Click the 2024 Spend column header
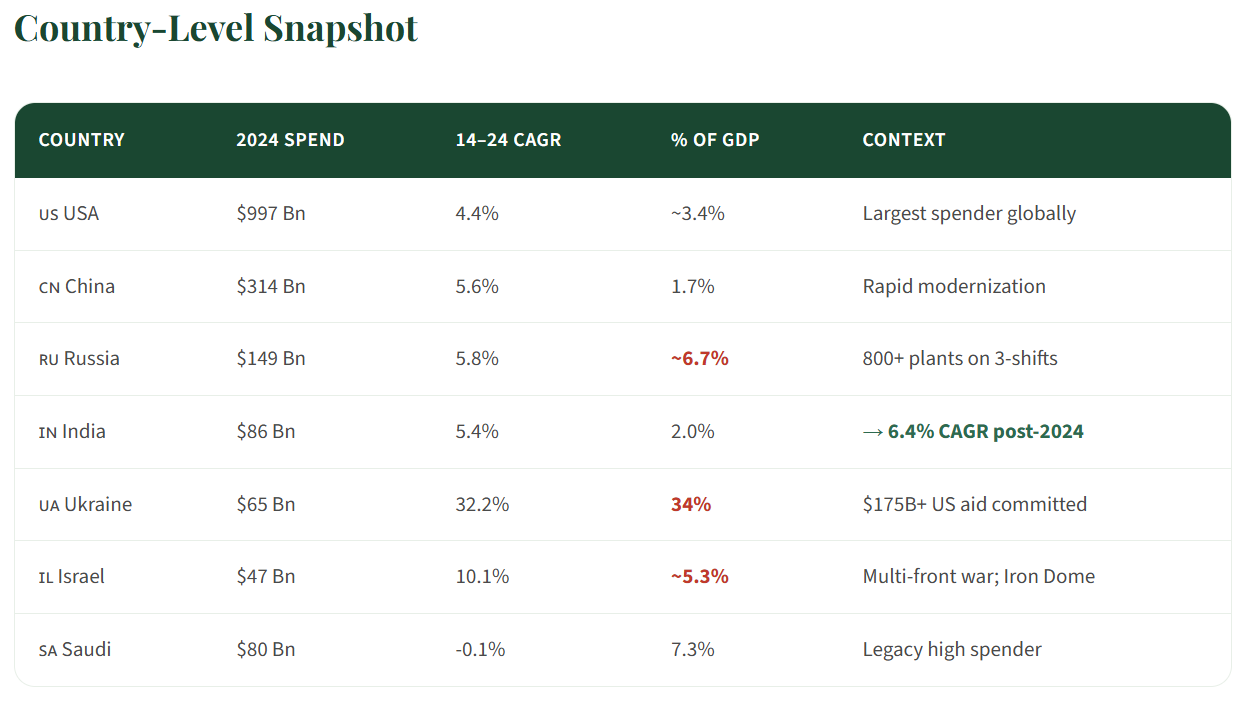Viewport: 1243px width, 703px height. [290, 140]
